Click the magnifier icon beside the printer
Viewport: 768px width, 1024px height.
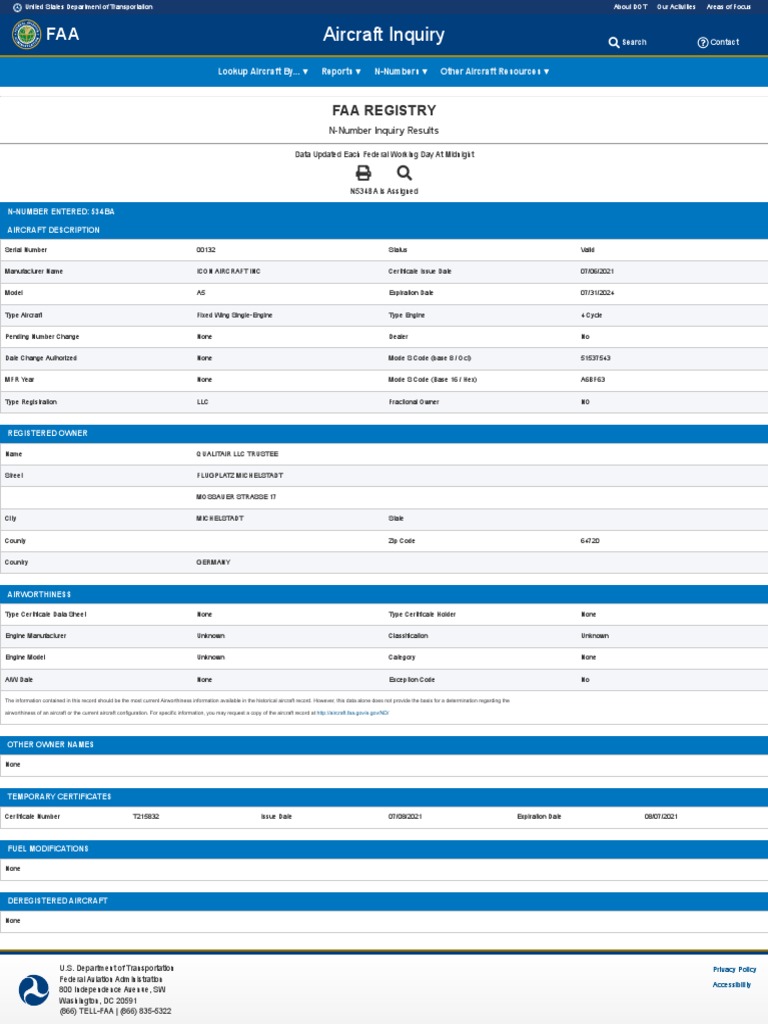[404, 173]
